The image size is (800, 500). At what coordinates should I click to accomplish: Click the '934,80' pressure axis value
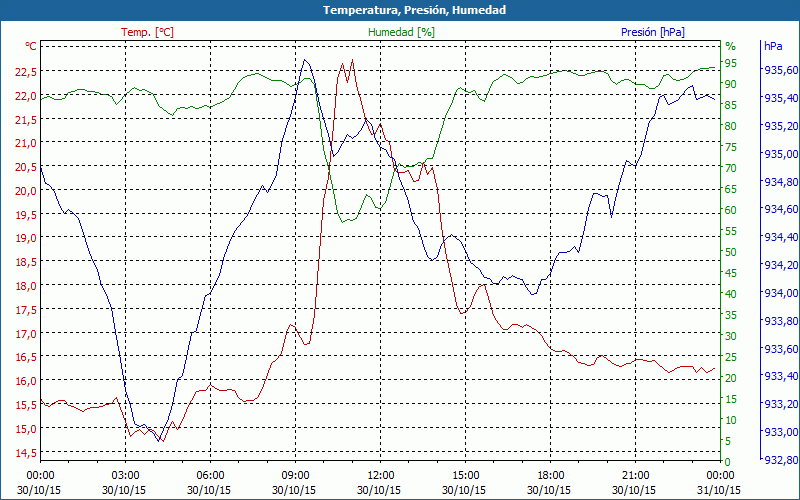(x=779, y=182)
